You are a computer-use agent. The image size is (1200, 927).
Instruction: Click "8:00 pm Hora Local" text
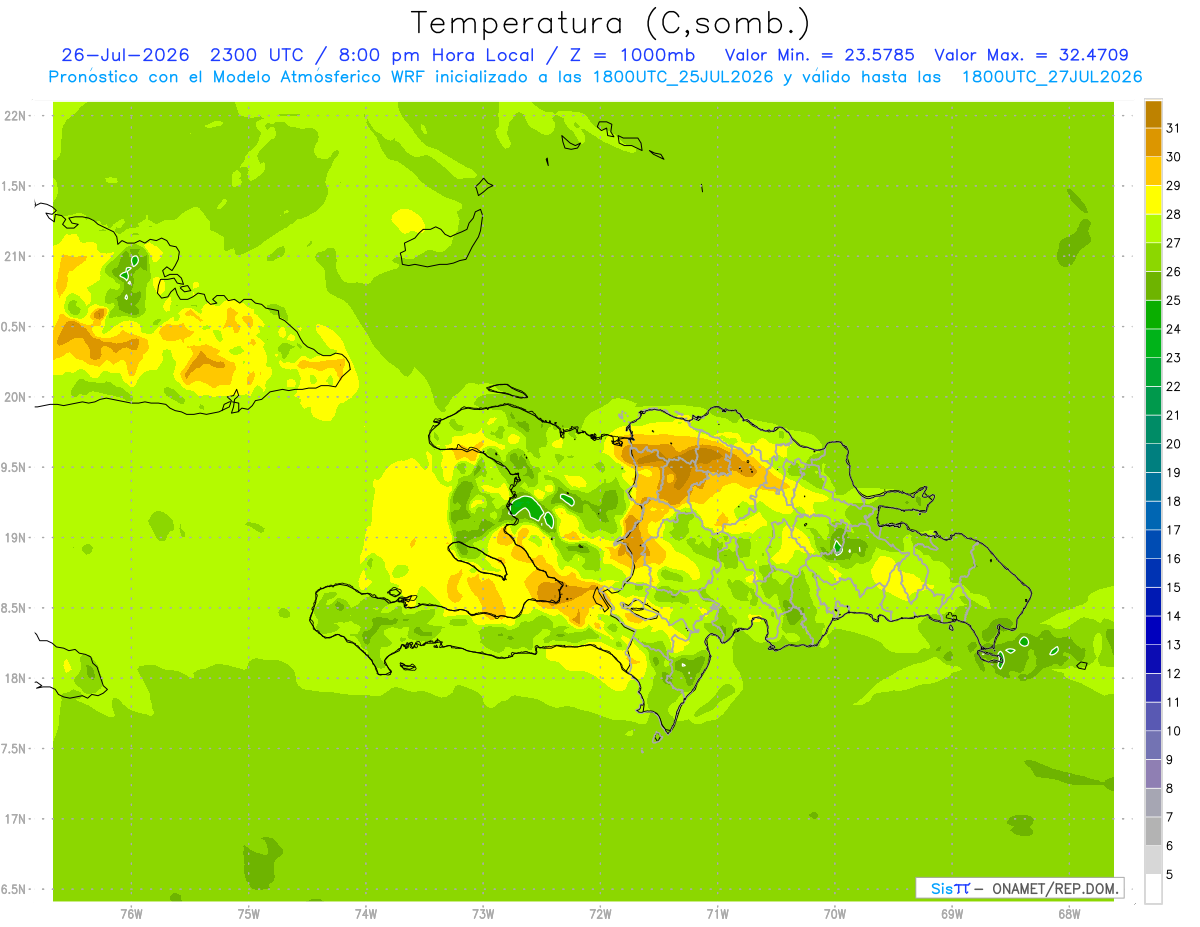tap(431, 55)
